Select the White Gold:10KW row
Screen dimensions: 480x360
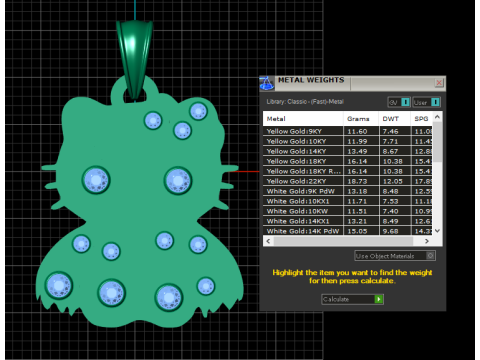(348, 211)
